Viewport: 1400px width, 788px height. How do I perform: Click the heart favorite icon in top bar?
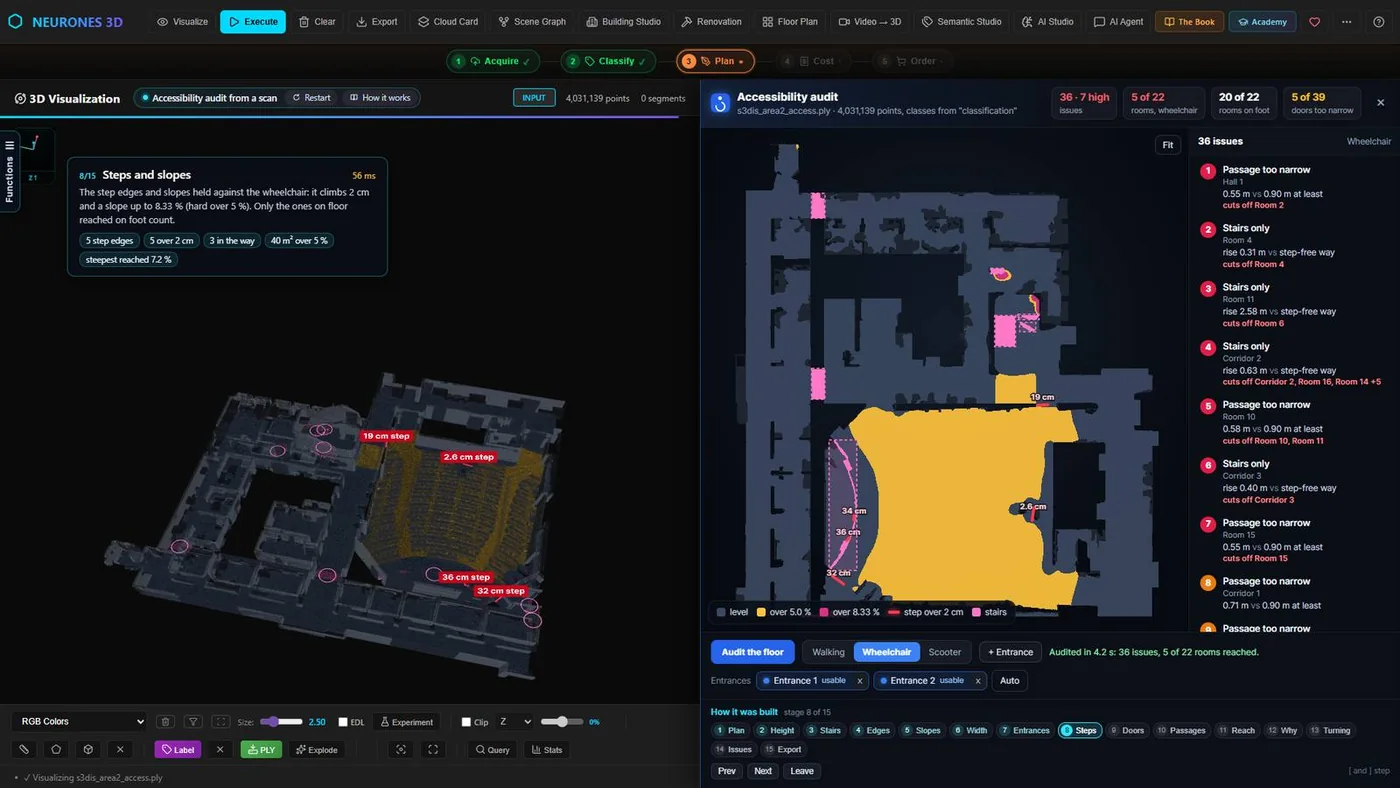tap(1314, 21)
